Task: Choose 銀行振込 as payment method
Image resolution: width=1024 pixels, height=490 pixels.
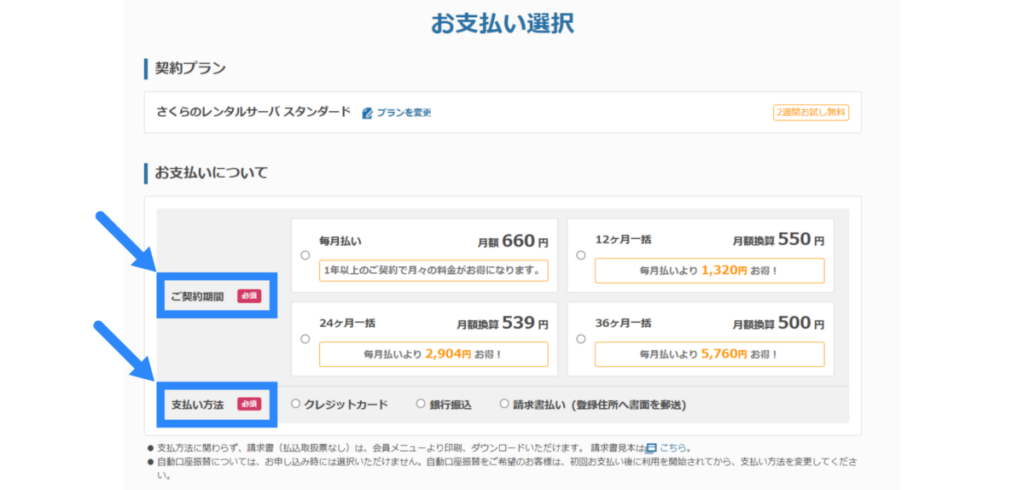Action: point(421,404)
